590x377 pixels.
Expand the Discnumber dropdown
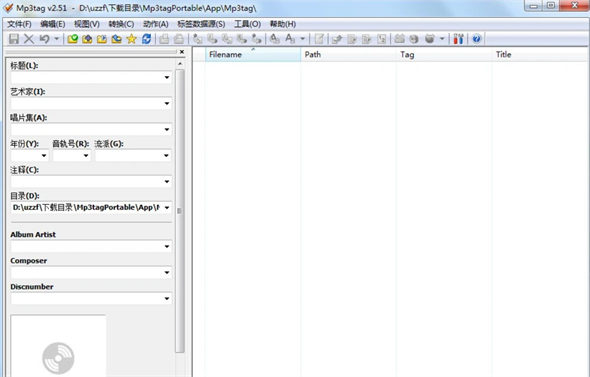coord(167,299)
